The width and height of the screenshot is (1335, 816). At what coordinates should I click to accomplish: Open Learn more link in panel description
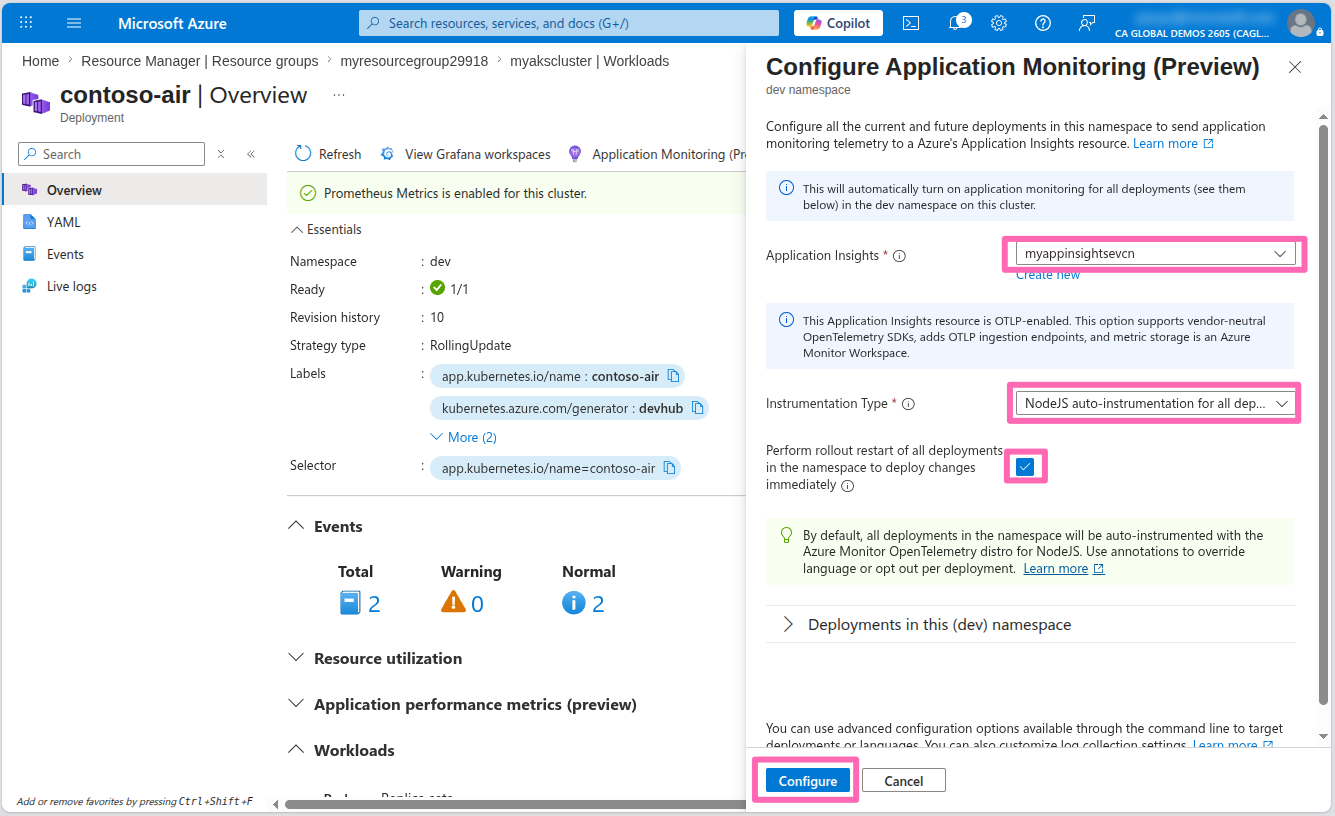pyautogui.click(x=1173, y=144)
